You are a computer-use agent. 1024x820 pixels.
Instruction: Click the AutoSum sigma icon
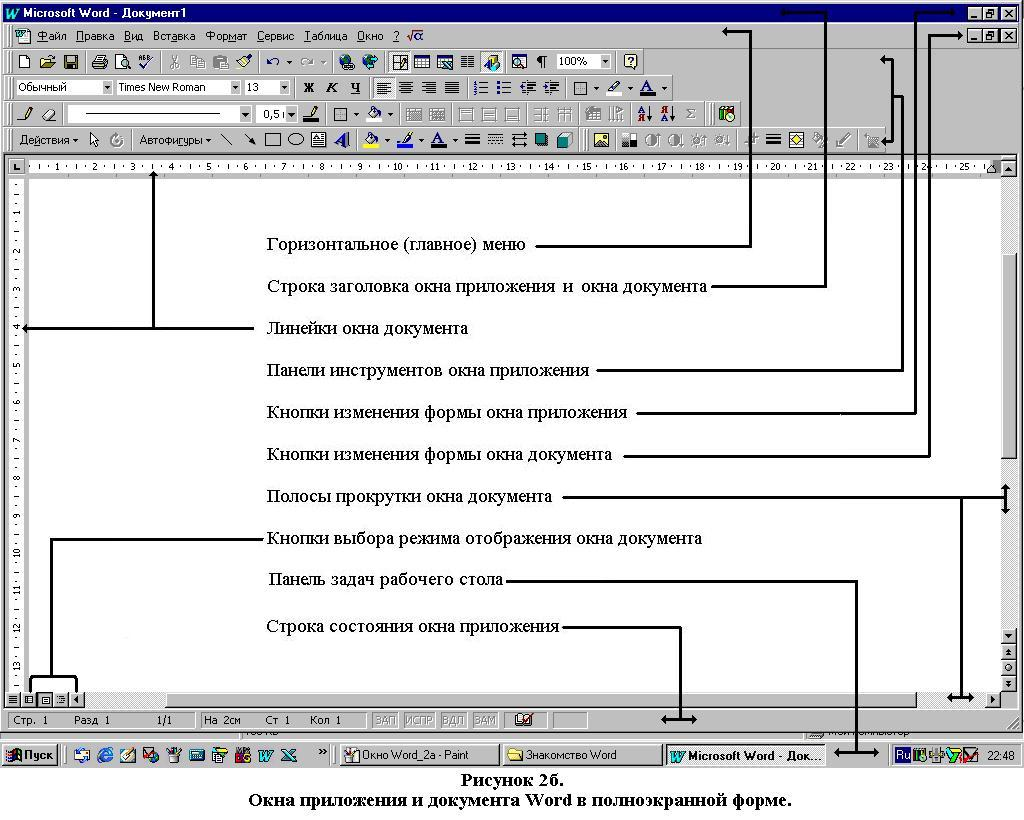coord(691,114)
